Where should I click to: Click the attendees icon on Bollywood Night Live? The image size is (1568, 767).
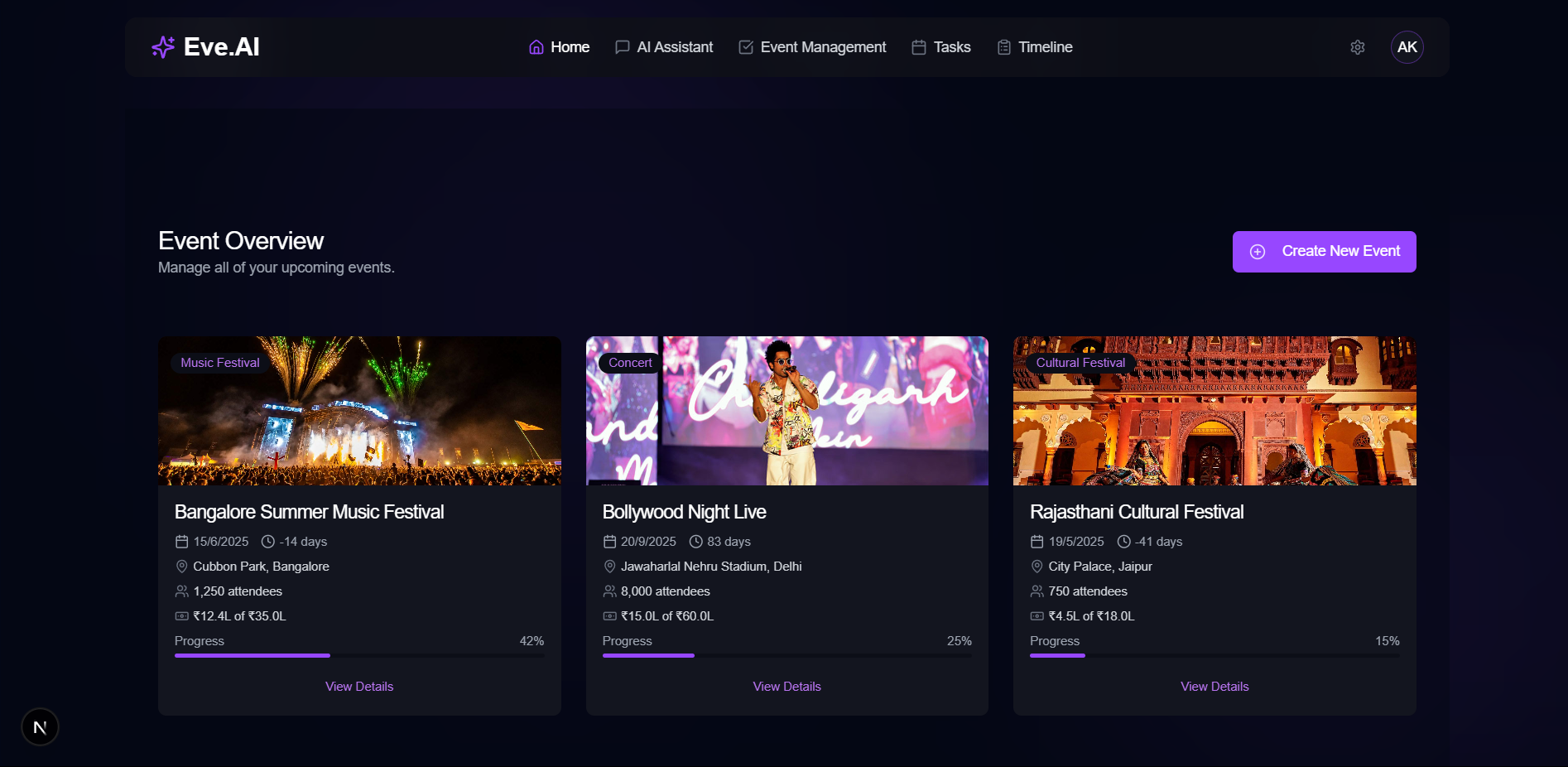(609, 591)
